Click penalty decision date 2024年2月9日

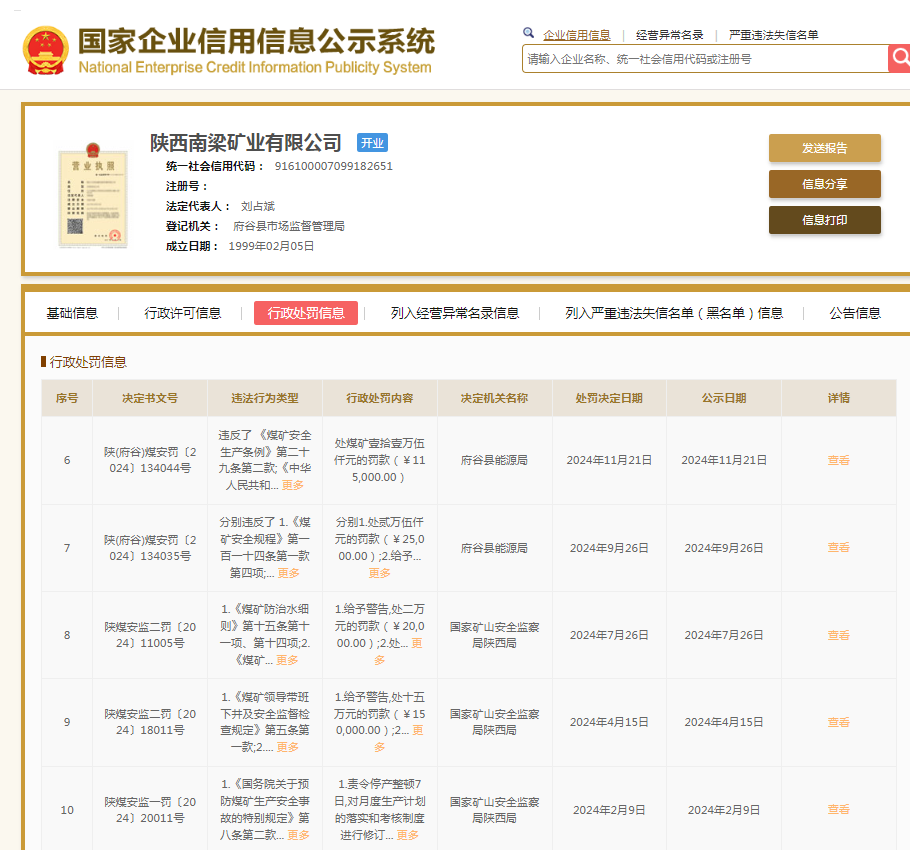click(609, 809)
